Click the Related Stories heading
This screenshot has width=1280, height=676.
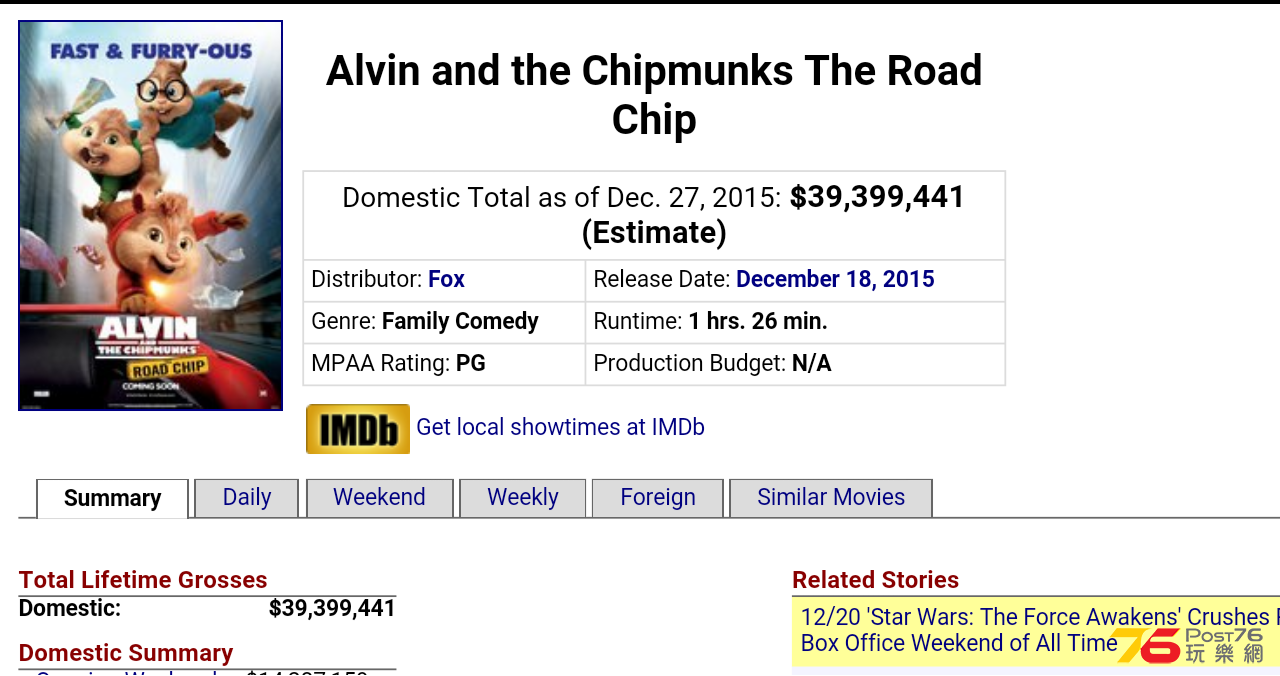875,580
